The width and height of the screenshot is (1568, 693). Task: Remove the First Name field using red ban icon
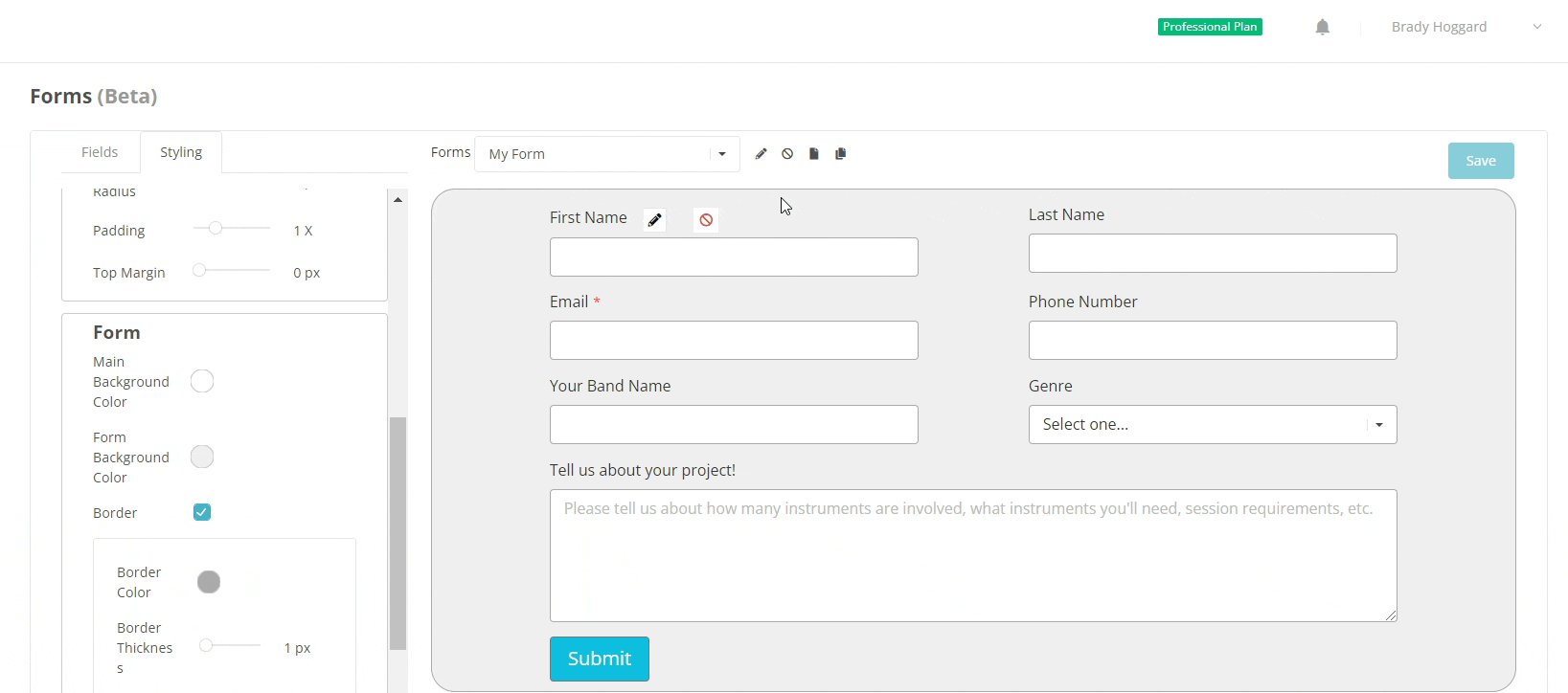click(706, 220)
